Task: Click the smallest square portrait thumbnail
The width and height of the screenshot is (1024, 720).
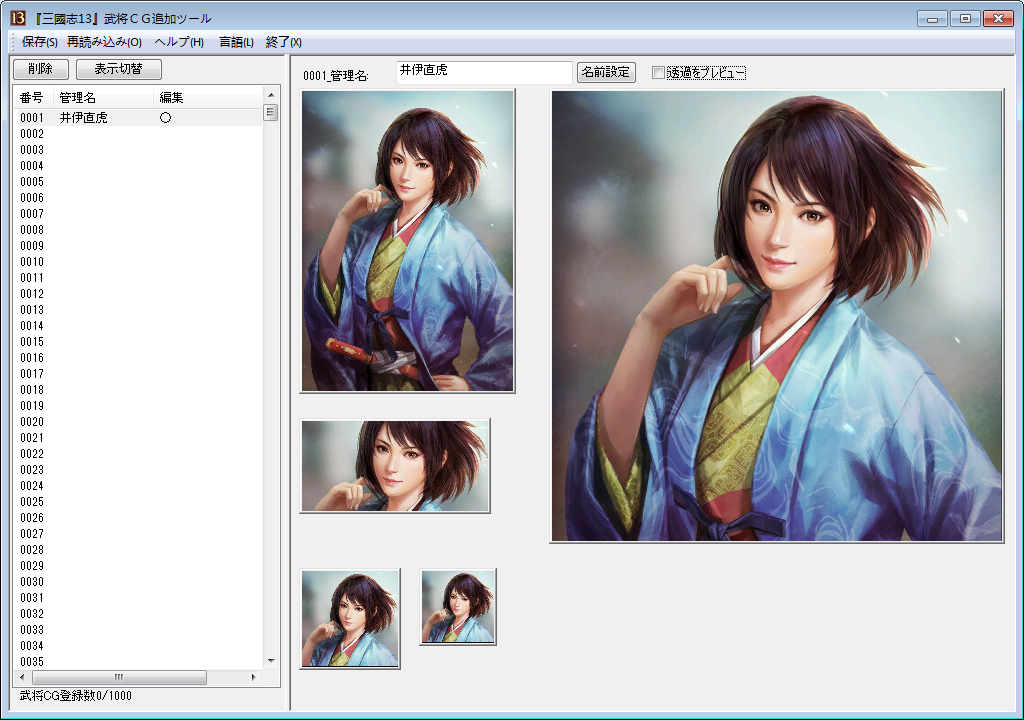Action: click(458, 607)
